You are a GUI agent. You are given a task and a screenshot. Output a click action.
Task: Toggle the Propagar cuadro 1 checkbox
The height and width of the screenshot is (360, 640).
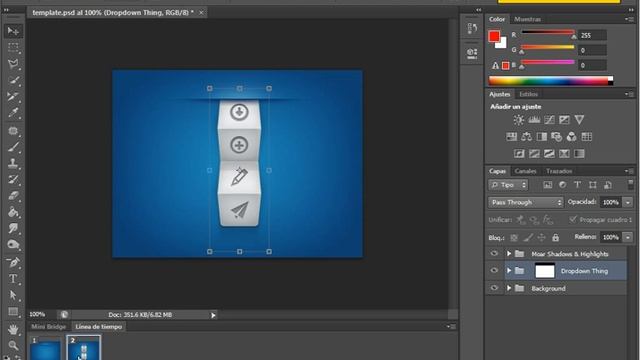(x=573, y=220)
